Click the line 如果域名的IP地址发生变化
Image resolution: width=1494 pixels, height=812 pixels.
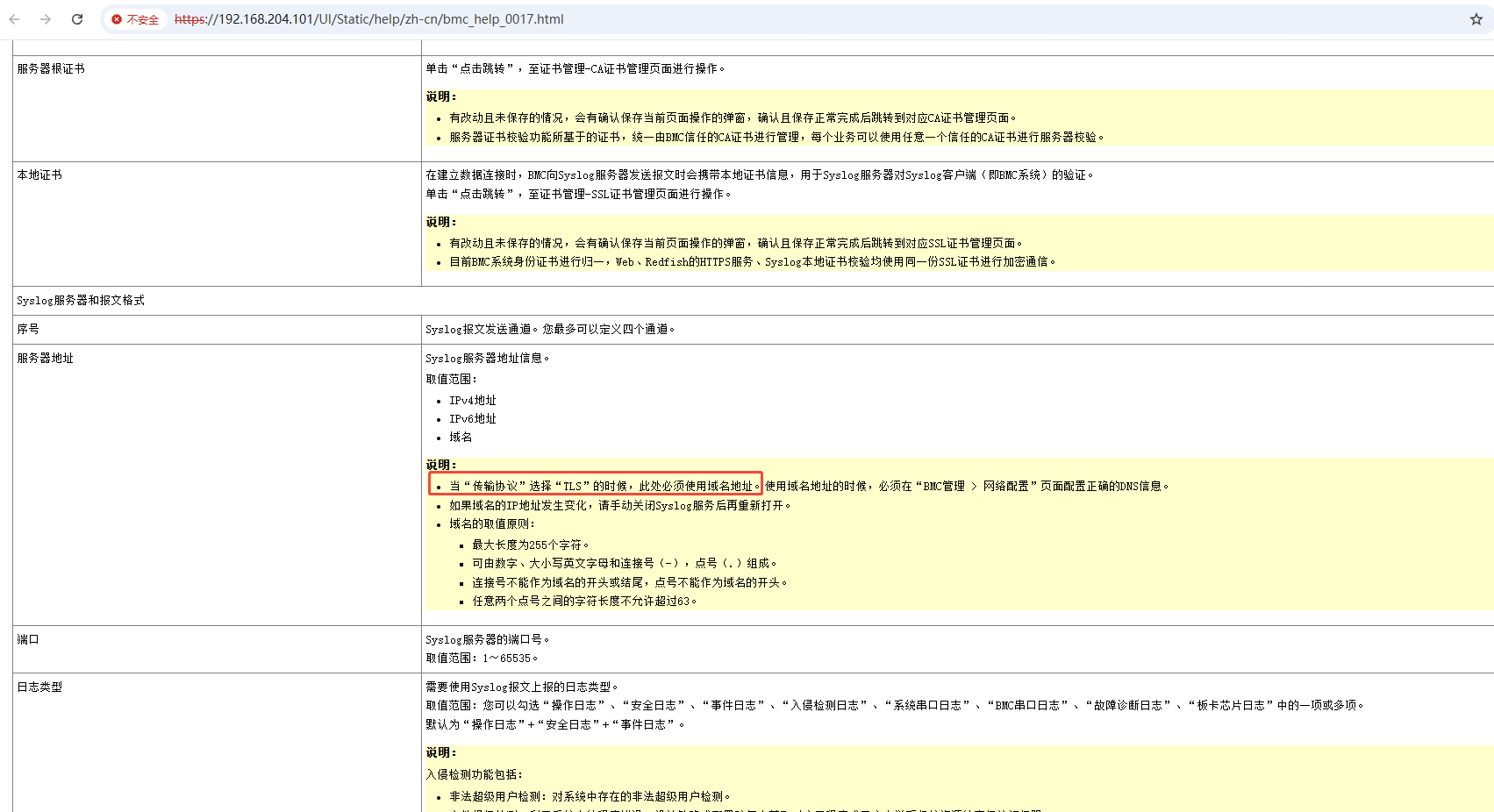coord(620,505)
